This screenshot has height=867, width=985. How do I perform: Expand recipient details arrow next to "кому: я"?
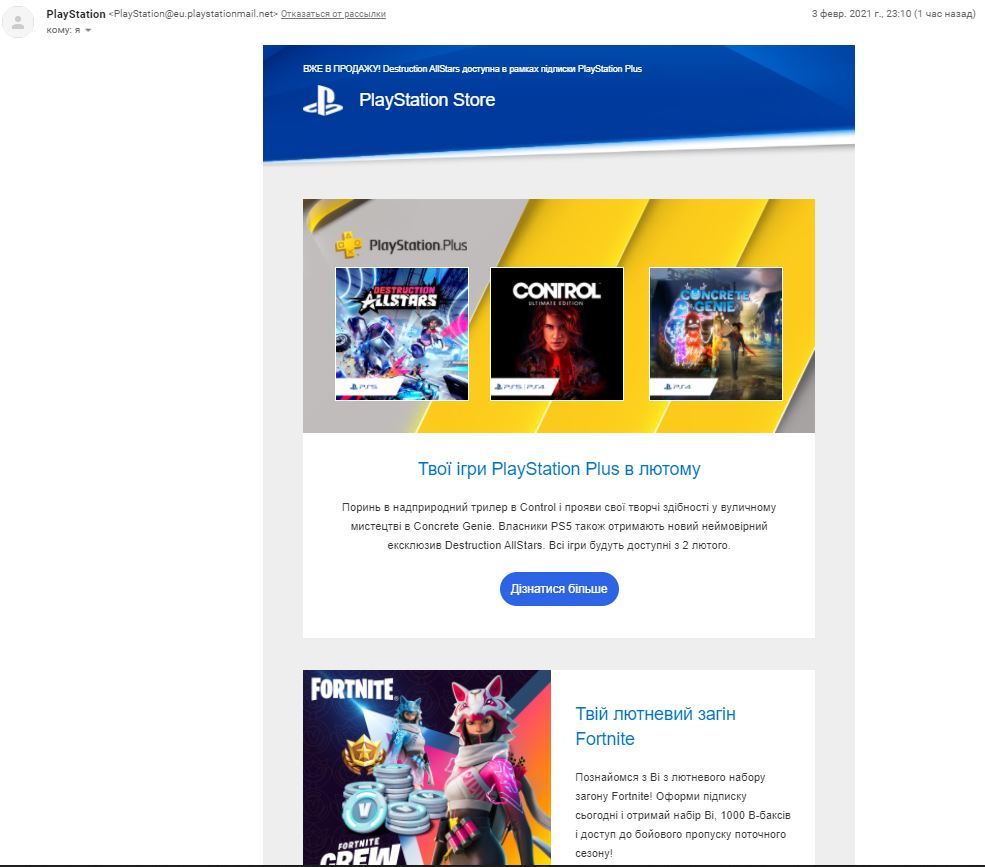(88, 30)
